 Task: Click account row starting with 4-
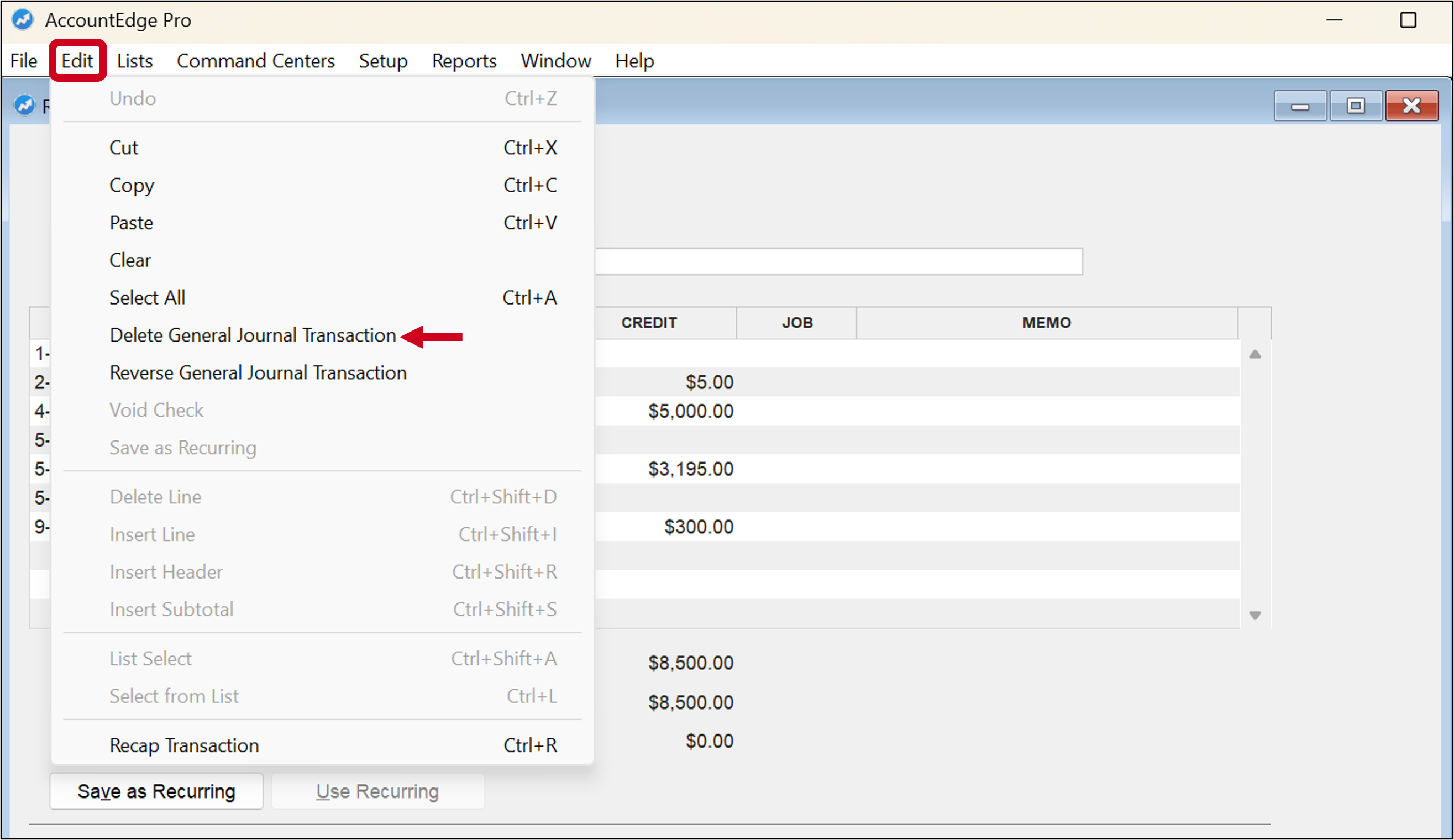pos(41,411)
